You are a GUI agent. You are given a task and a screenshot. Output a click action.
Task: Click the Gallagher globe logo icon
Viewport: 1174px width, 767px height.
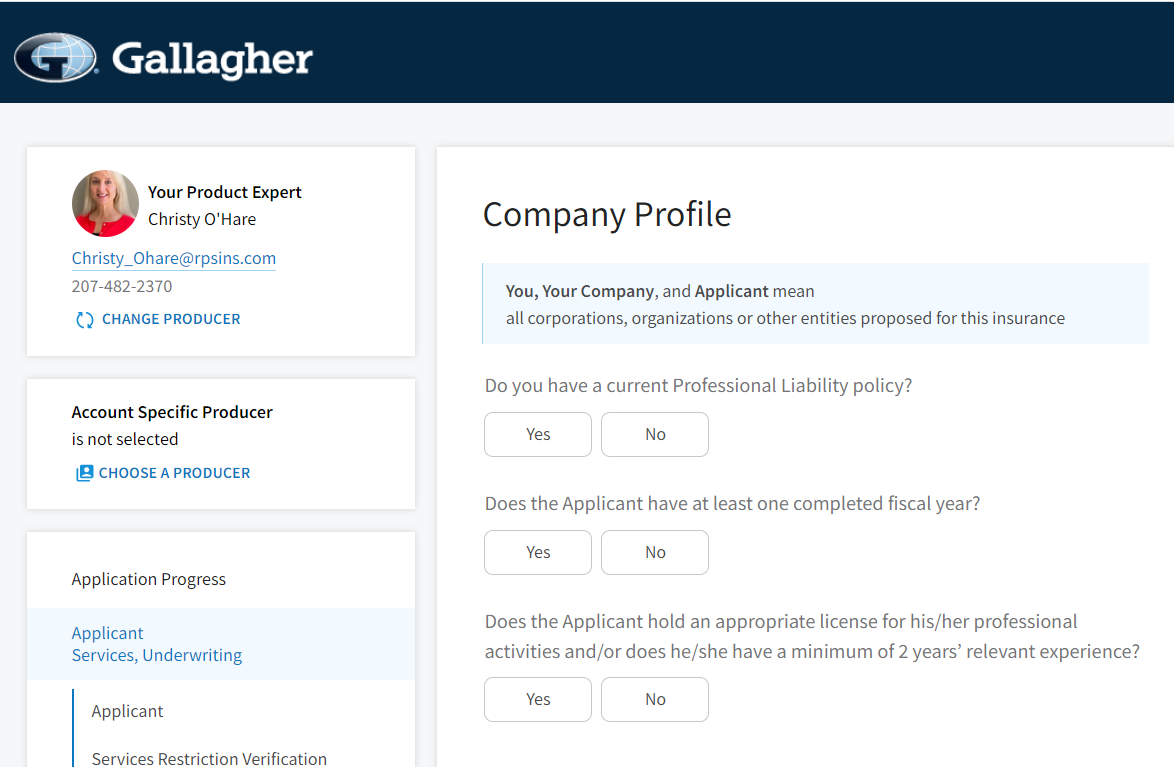(x=55, y=58)
